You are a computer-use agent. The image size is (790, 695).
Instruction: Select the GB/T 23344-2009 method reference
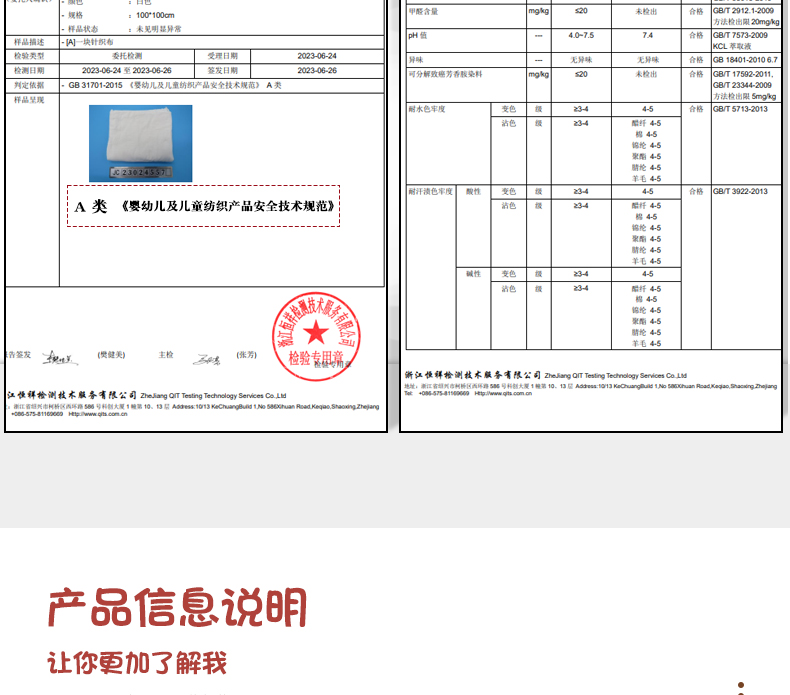[x=742, y=85]
